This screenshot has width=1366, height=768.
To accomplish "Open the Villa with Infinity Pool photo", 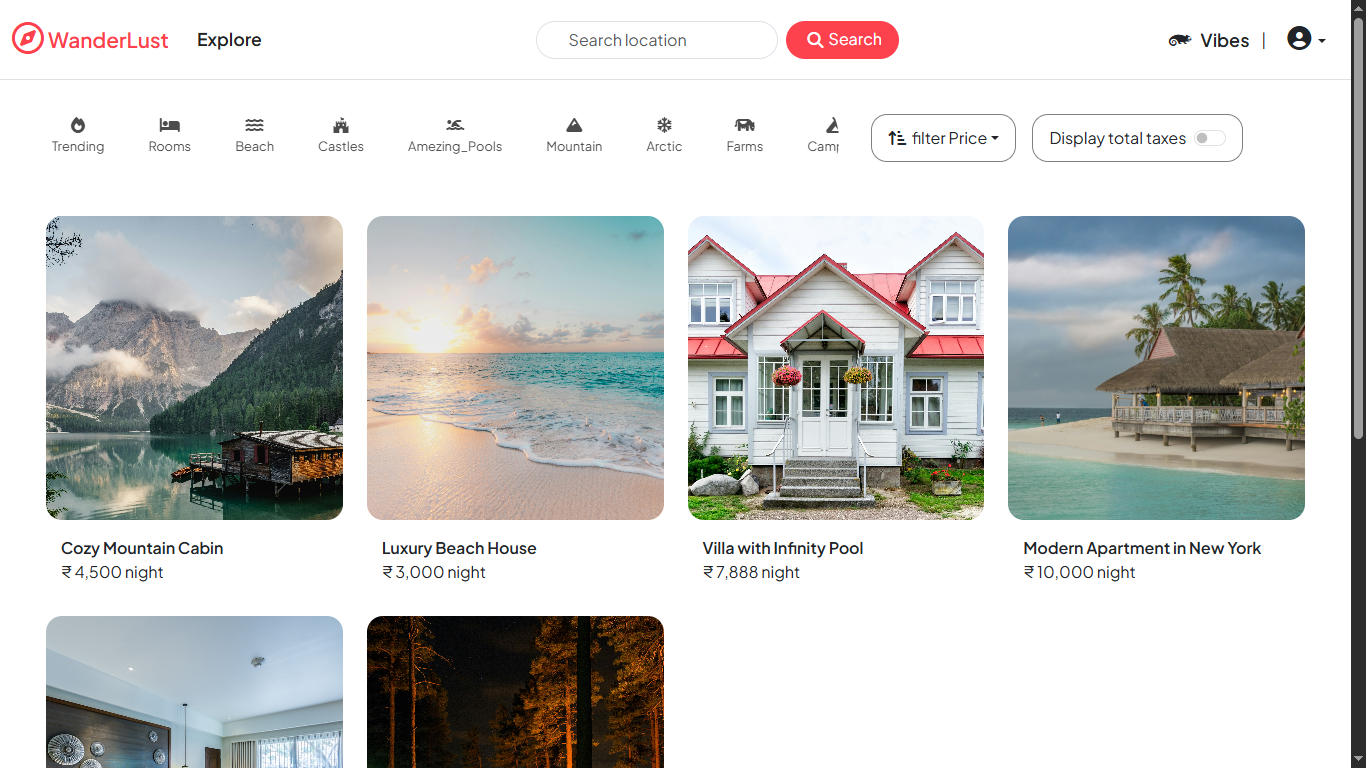I will tap(836, 368).
